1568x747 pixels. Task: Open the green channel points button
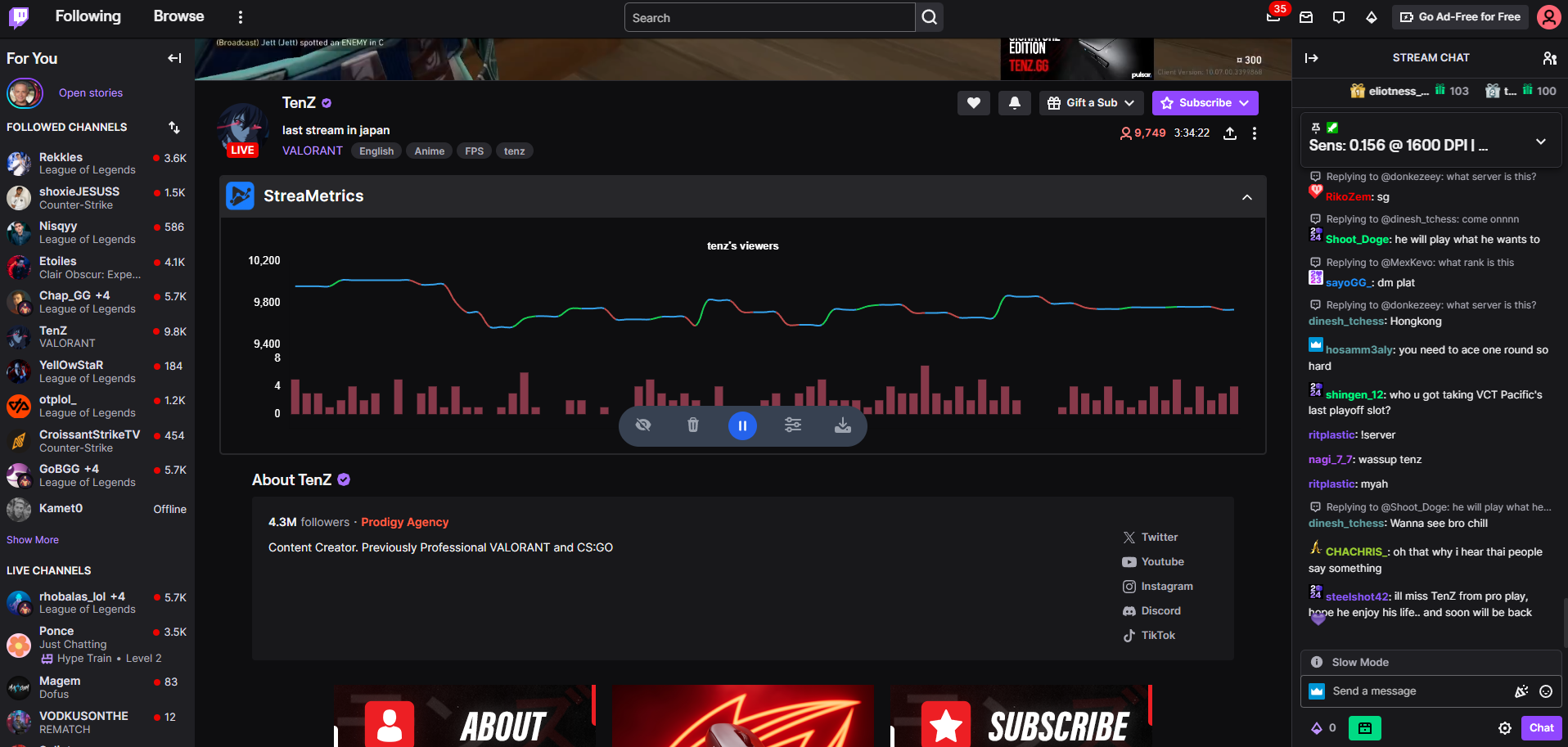point(1364,728)
